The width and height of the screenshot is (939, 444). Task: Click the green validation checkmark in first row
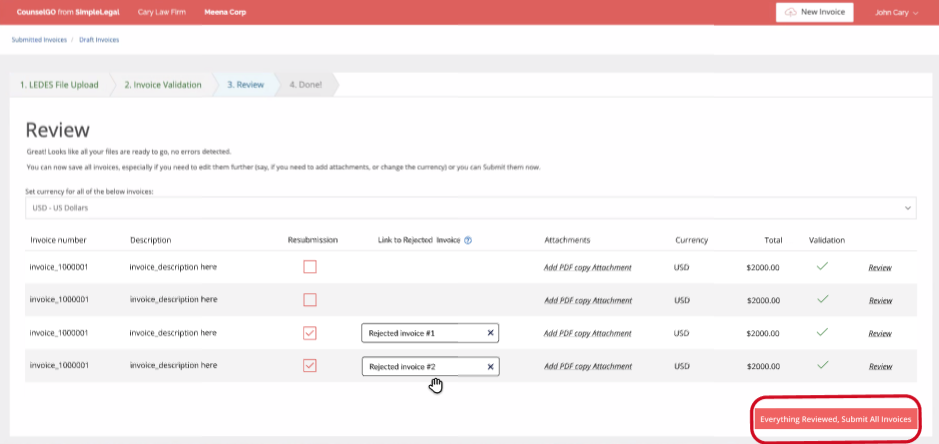[822, 267]
